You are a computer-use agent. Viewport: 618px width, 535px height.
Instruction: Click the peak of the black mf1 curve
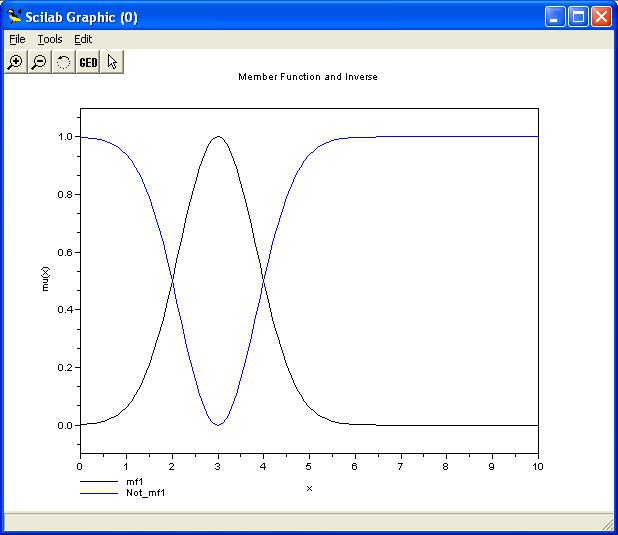tap(217, 137)
